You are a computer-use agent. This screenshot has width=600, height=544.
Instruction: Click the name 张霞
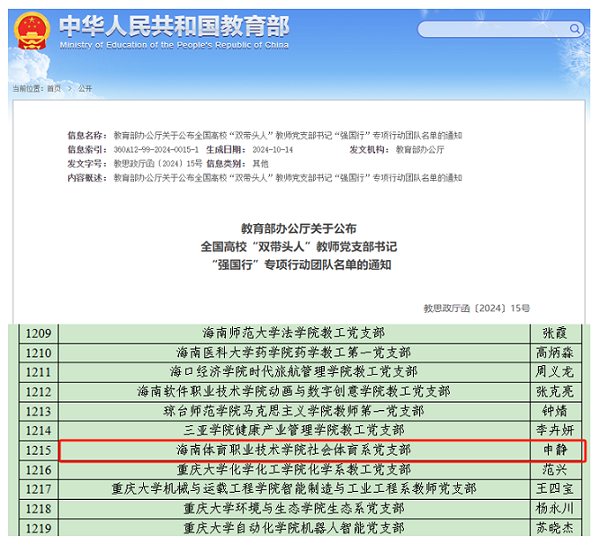click(x=555, y=333)
